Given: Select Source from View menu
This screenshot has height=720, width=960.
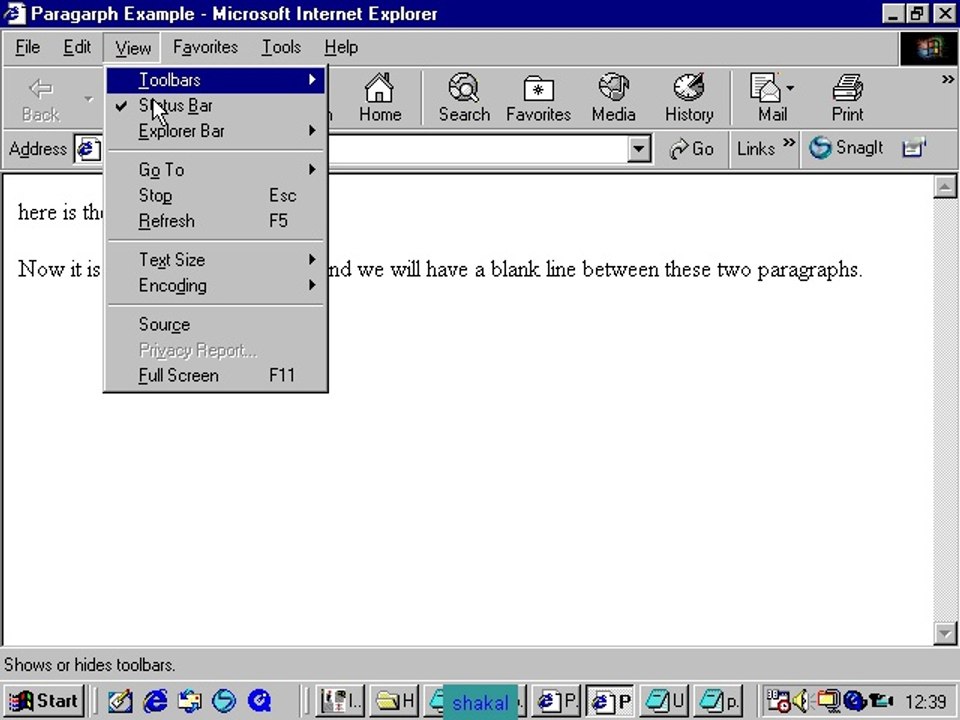Looking at the screenshot, I should coord(216,324).
